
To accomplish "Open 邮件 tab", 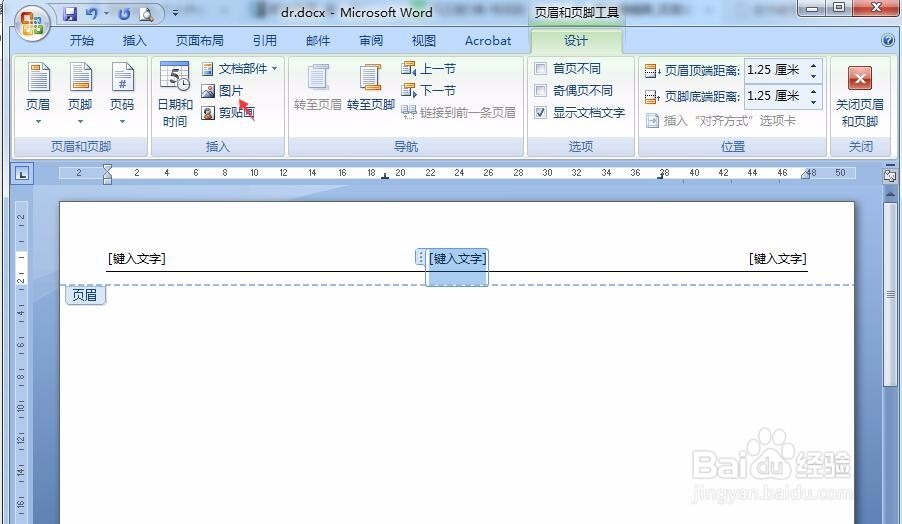I will (x=318, y=40).
